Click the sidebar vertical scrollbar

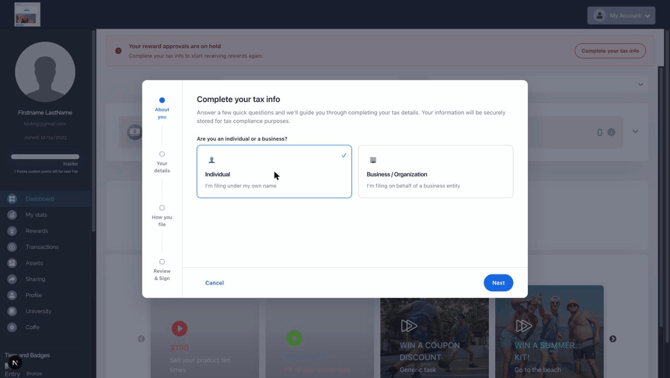coord(94,131)
